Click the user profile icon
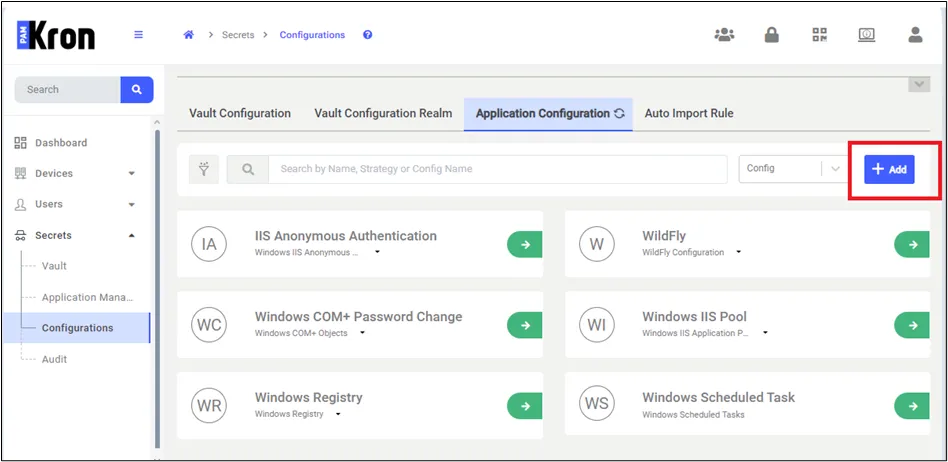This screenshot has width=948, height=462. tap(915, 35)
